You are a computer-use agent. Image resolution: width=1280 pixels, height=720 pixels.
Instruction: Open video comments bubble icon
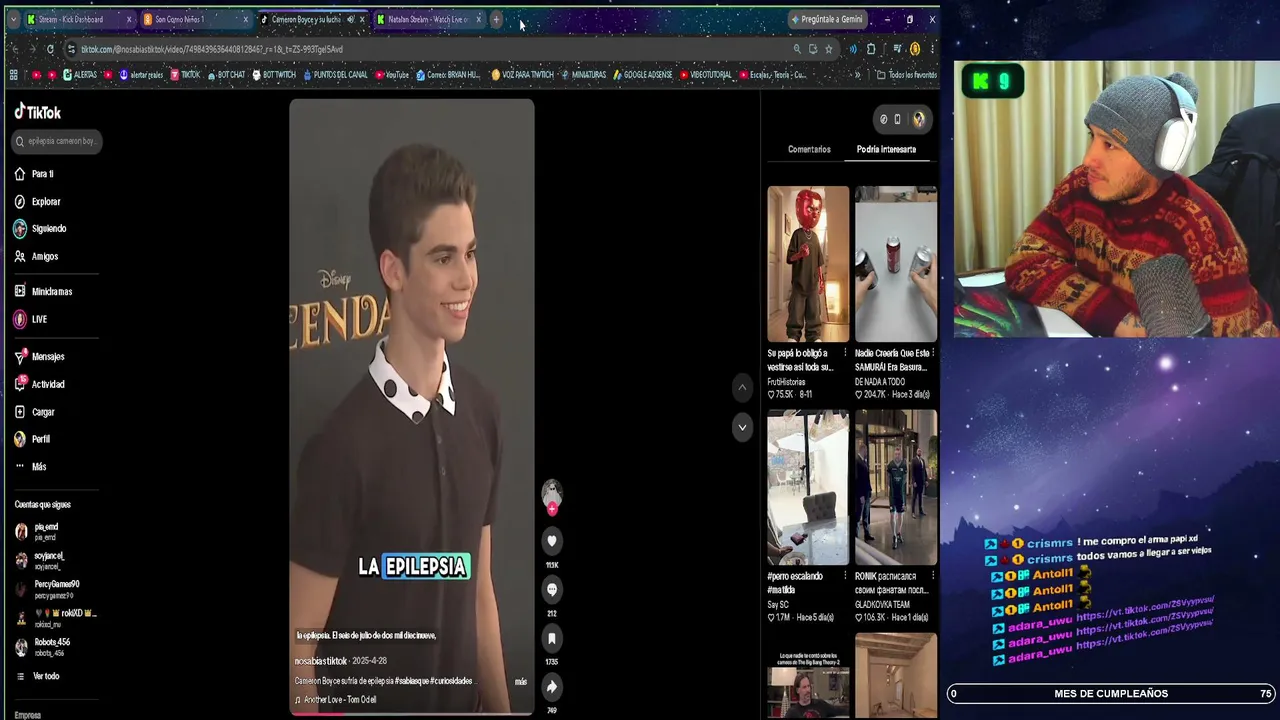point(551,590)
